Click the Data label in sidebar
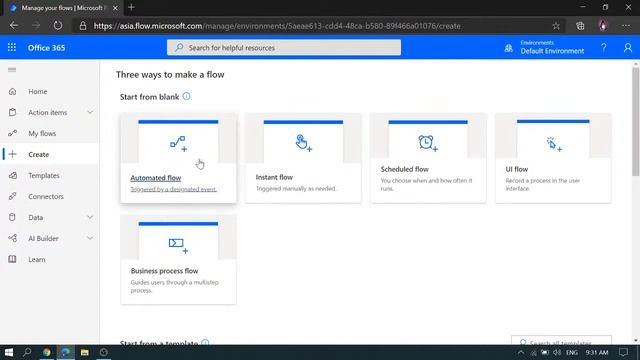The height and width of the screenshot is (360, 640). (36, 218)
